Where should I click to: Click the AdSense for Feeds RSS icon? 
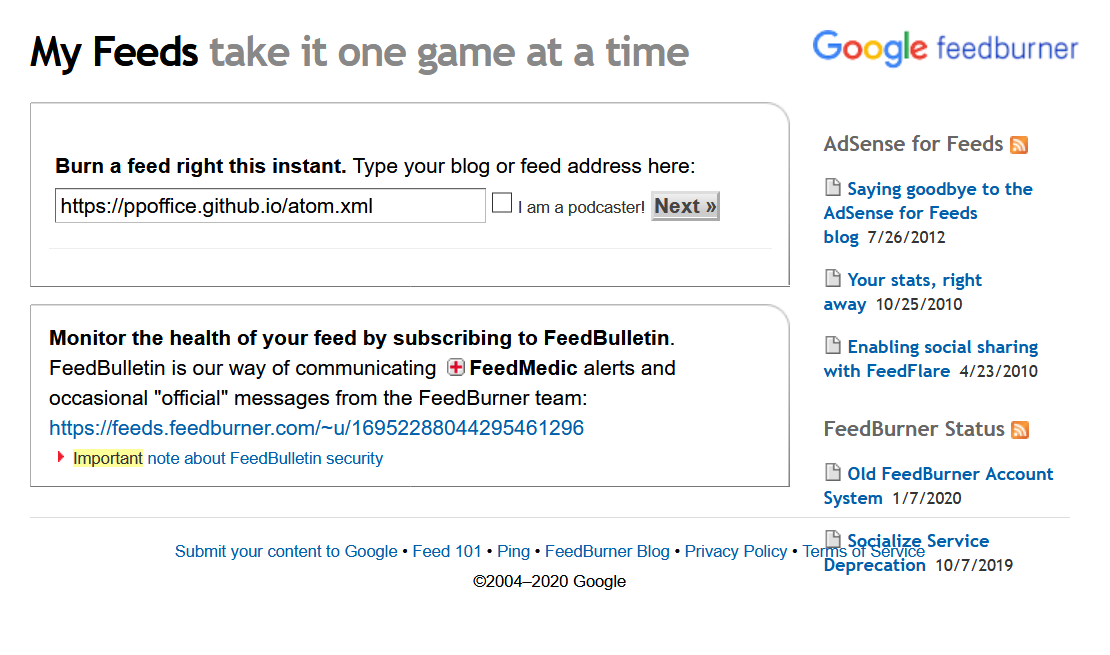1019,144
